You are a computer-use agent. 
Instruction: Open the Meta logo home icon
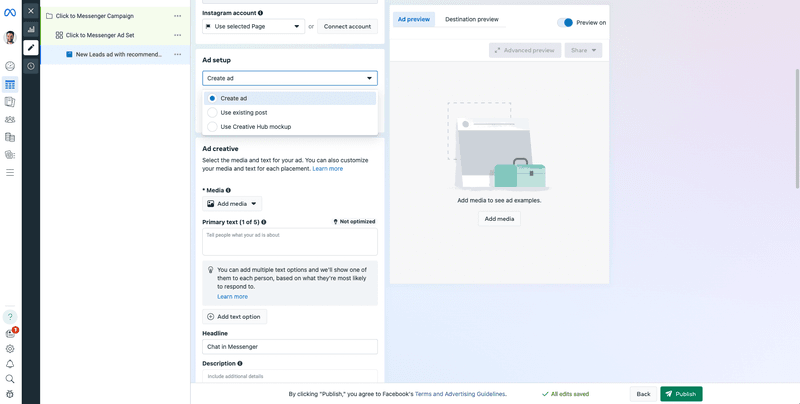(x=10, y=12)
